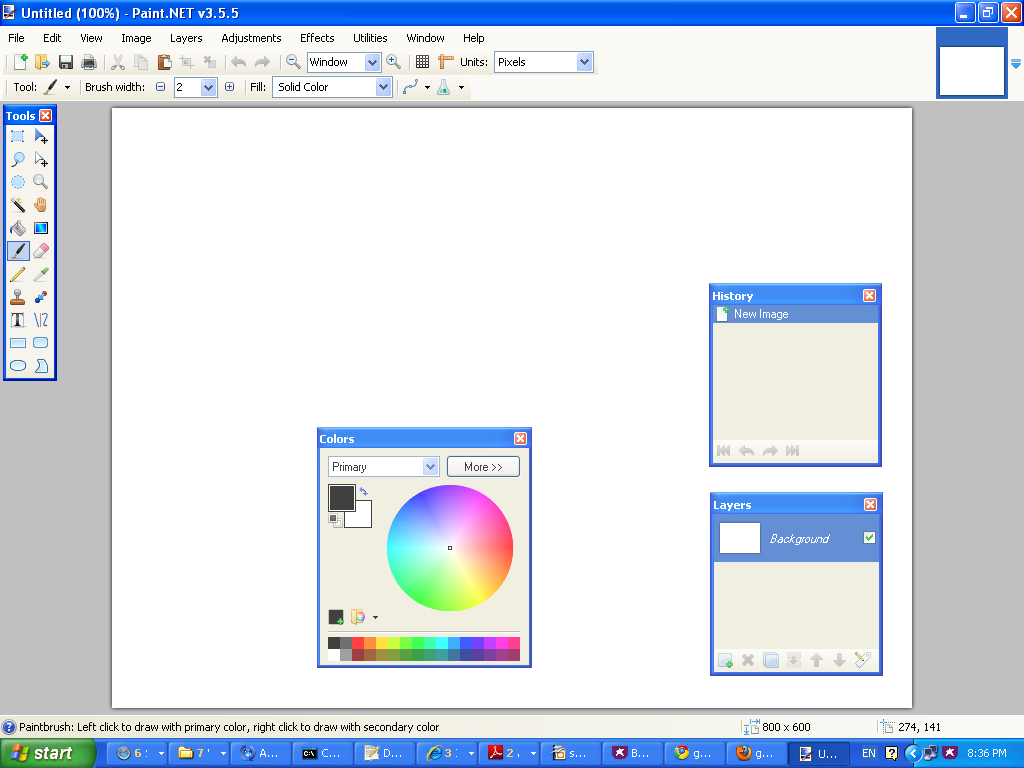Select the Rounded Rectangle tool
The height and width of the screenshot is (768, 1024).
tap(40, 343)
